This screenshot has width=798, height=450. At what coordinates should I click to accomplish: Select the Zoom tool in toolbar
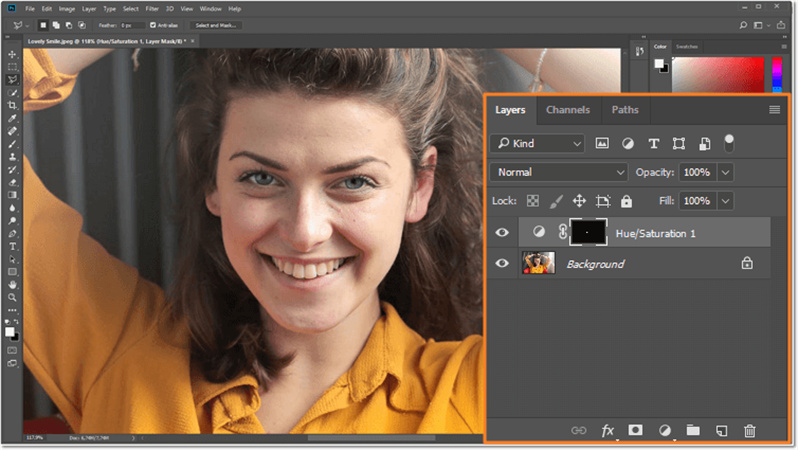pos(12,297)
